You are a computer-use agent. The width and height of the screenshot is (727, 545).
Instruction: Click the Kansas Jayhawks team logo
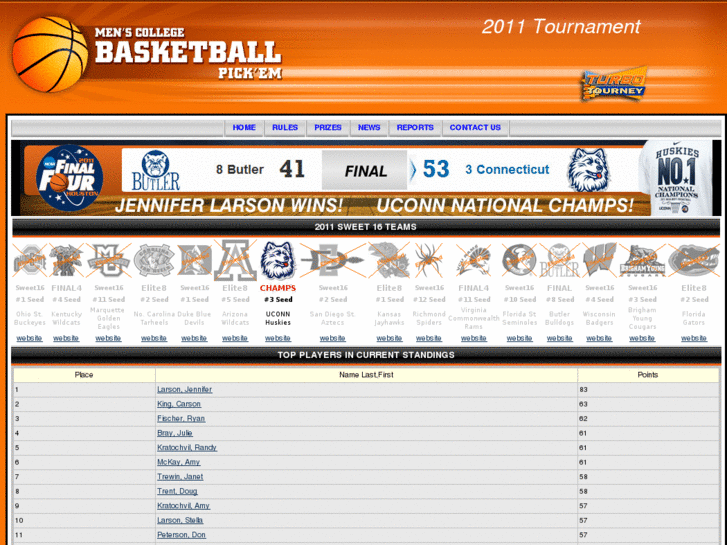(389, 260)
